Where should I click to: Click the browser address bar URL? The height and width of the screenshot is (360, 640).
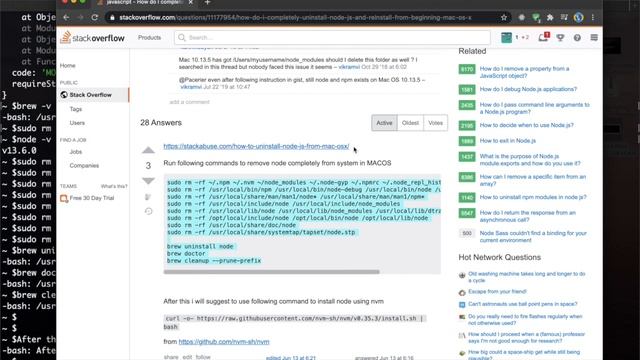tap(295, 18)
